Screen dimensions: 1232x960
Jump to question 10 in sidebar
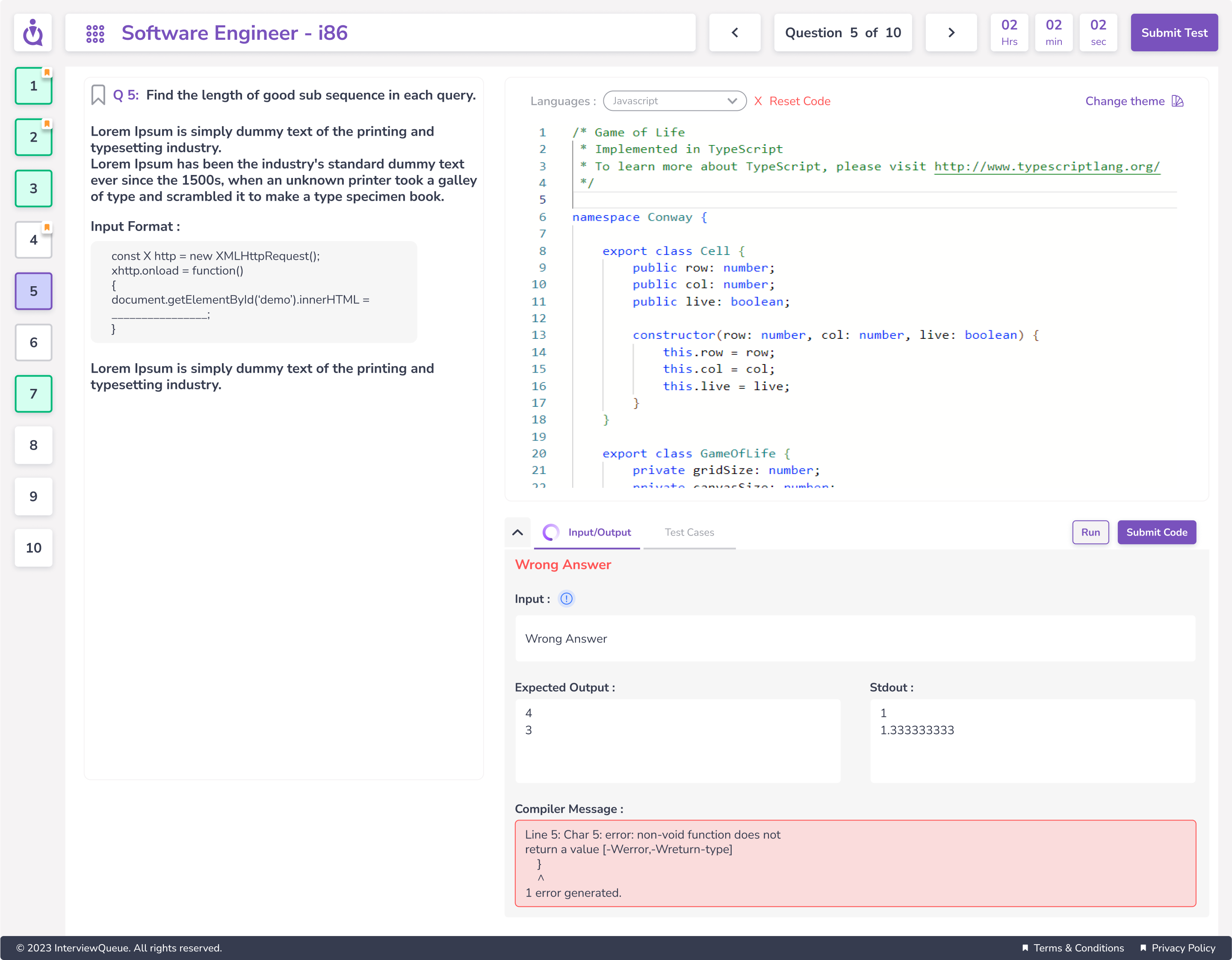(34, 548)
